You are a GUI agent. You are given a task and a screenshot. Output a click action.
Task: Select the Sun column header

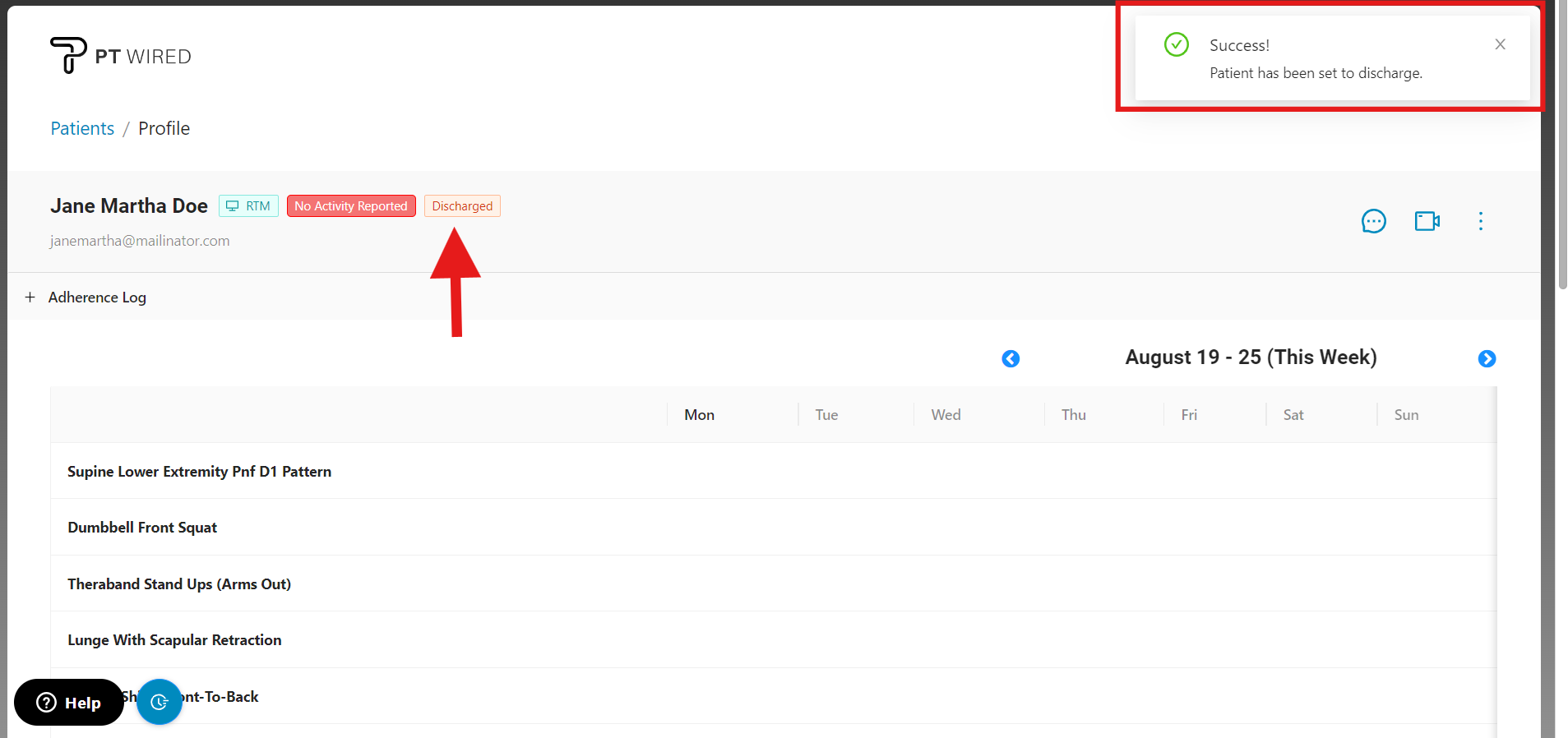coord(1406,415)
